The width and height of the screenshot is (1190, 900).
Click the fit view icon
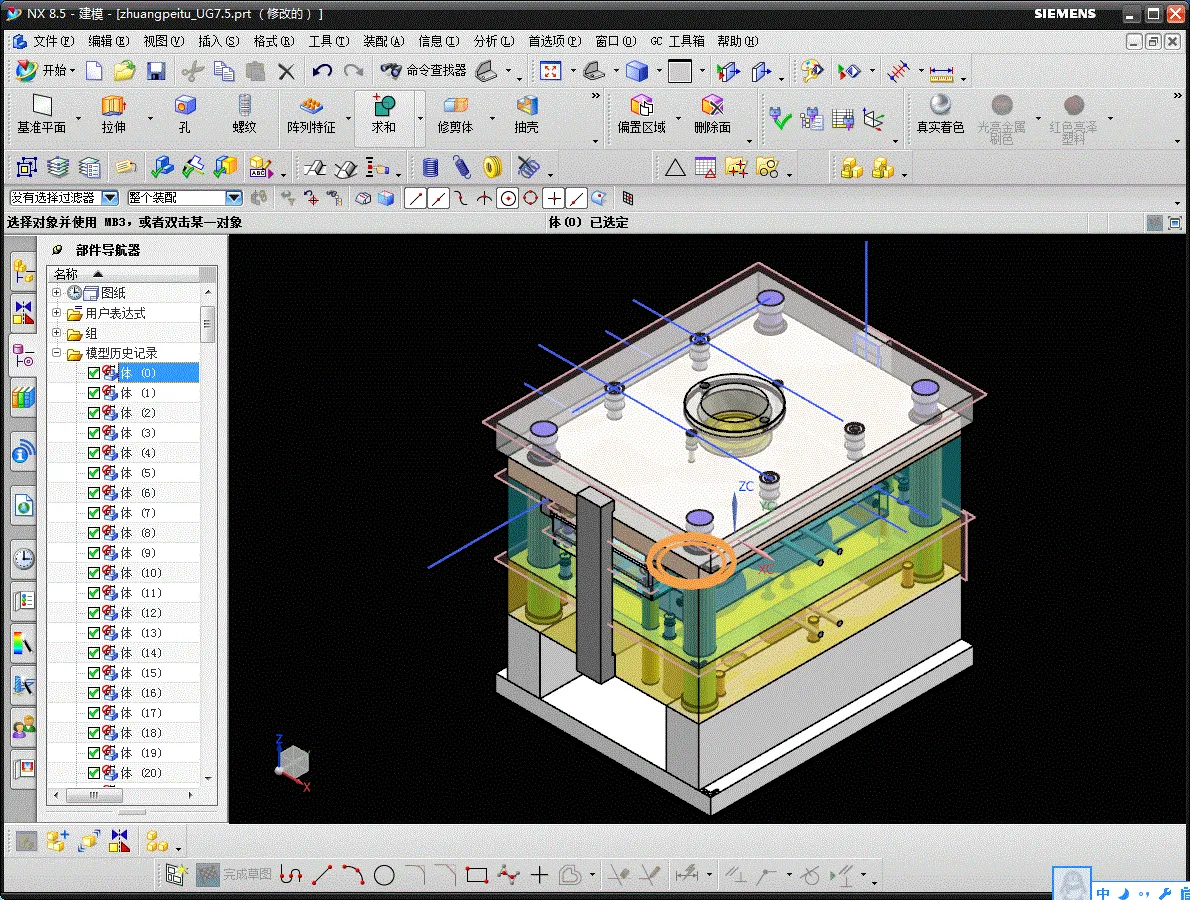[550, 71]
